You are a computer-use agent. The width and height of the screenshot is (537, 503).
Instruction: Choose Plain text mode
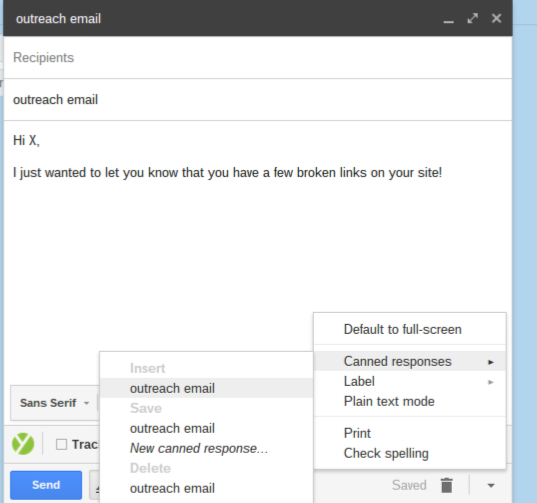point(410,401)
